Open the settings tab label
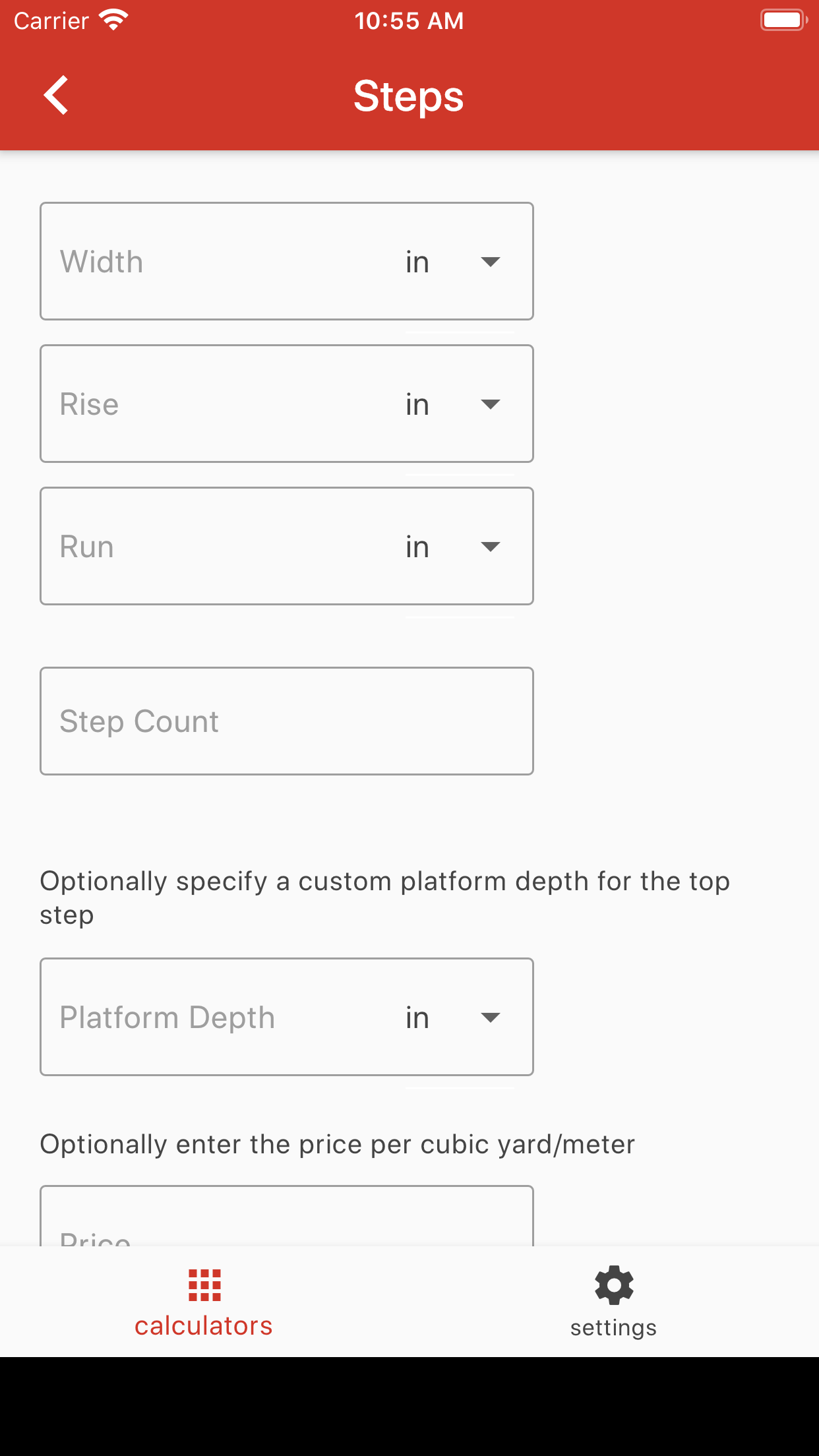 coord(613,1327)
